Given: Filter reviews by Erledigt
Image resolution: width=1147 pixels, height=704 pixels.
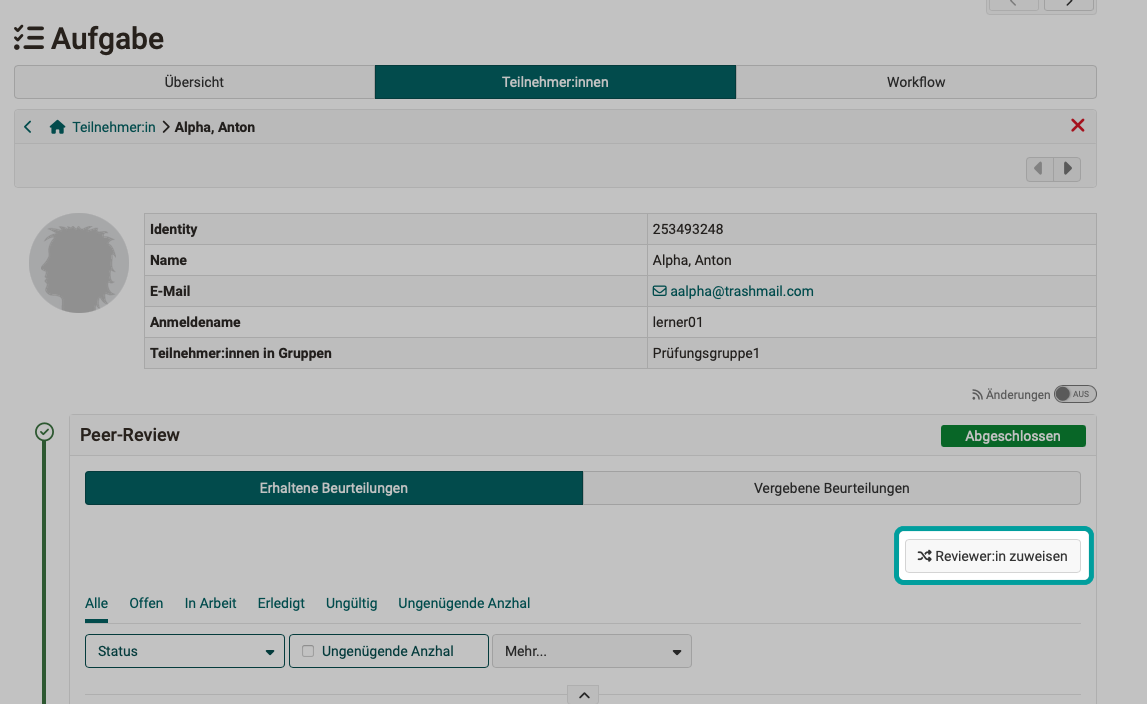Looking at the screenshot, I should click(281, 603).
